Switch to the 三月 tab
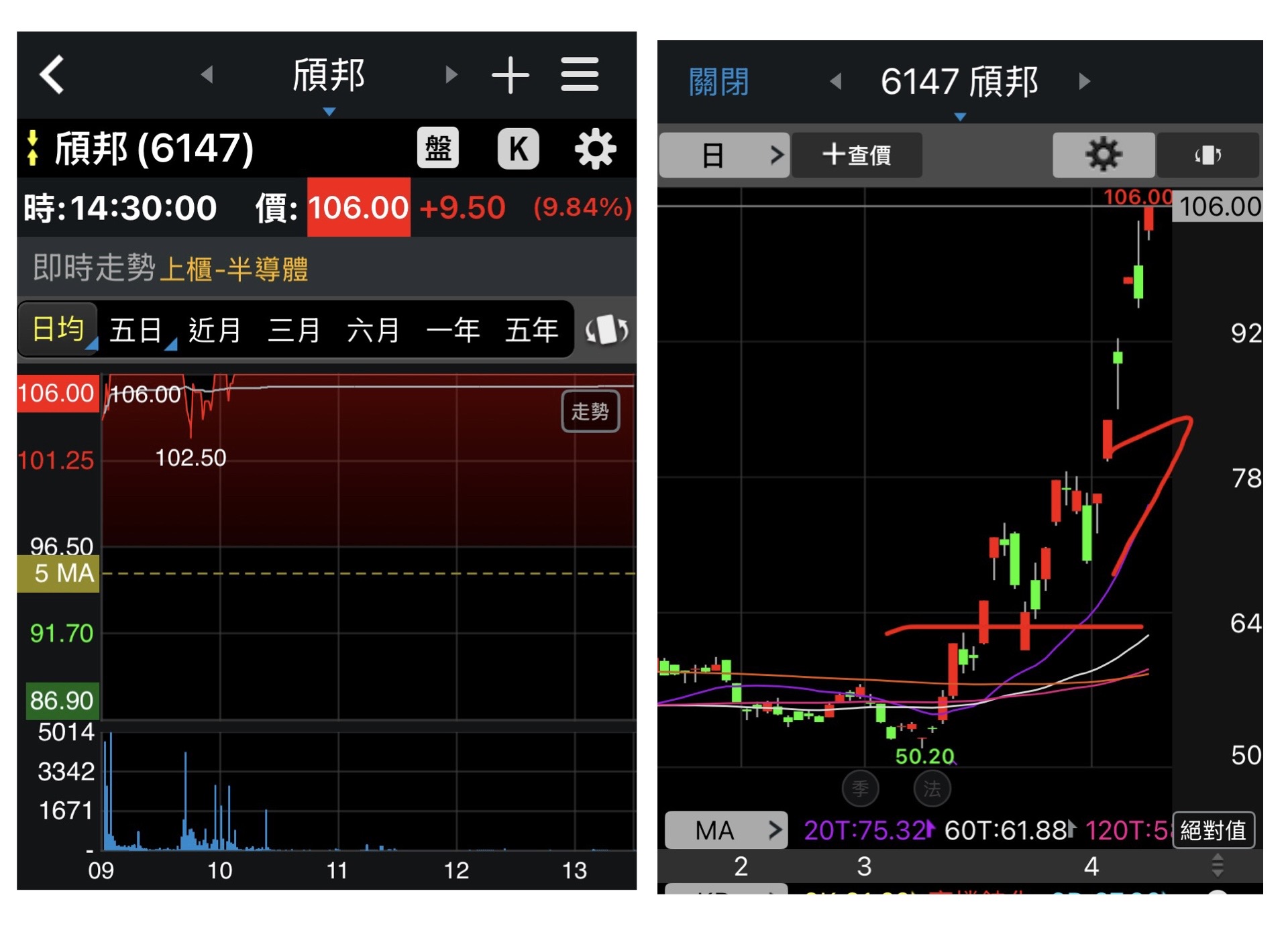Image resolution: width=1288 pixels, height=930 pixels. (x=294, y=330)
